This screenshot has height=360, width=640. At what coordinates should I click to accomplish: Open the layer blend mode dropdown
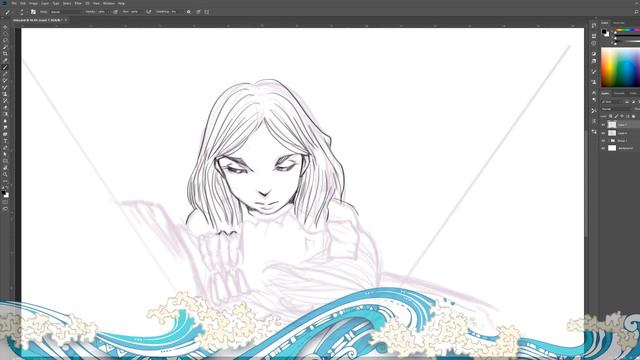pos(616,109)
